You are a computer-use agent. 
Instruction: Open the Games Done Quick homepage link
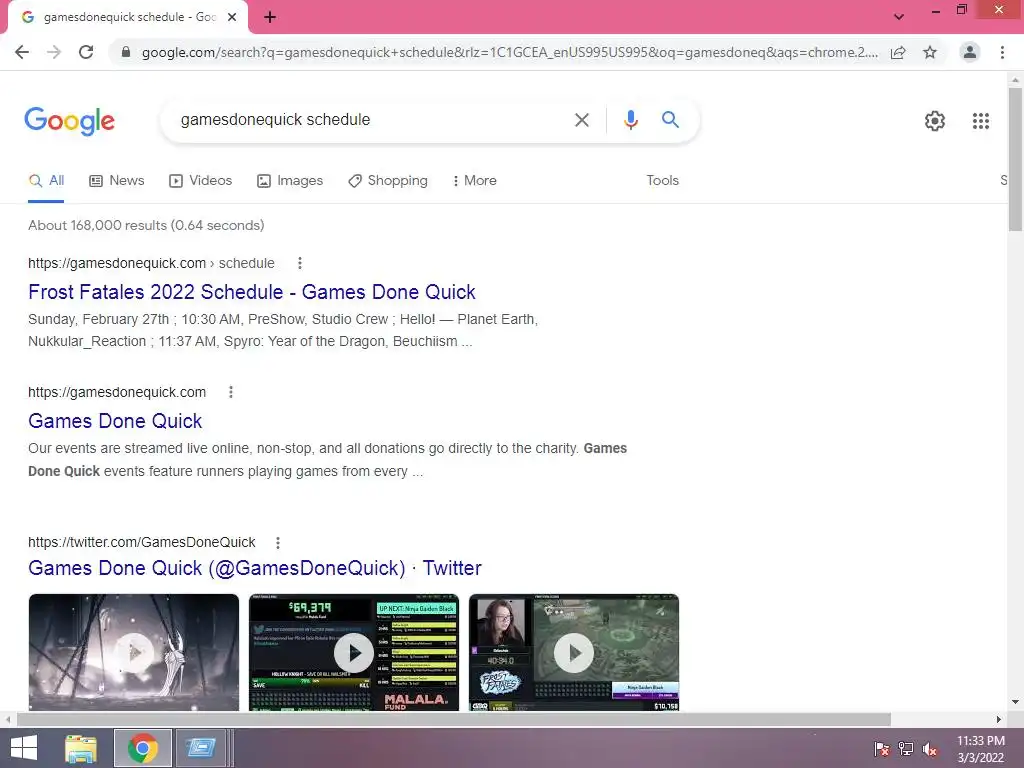tap(115, 421)
